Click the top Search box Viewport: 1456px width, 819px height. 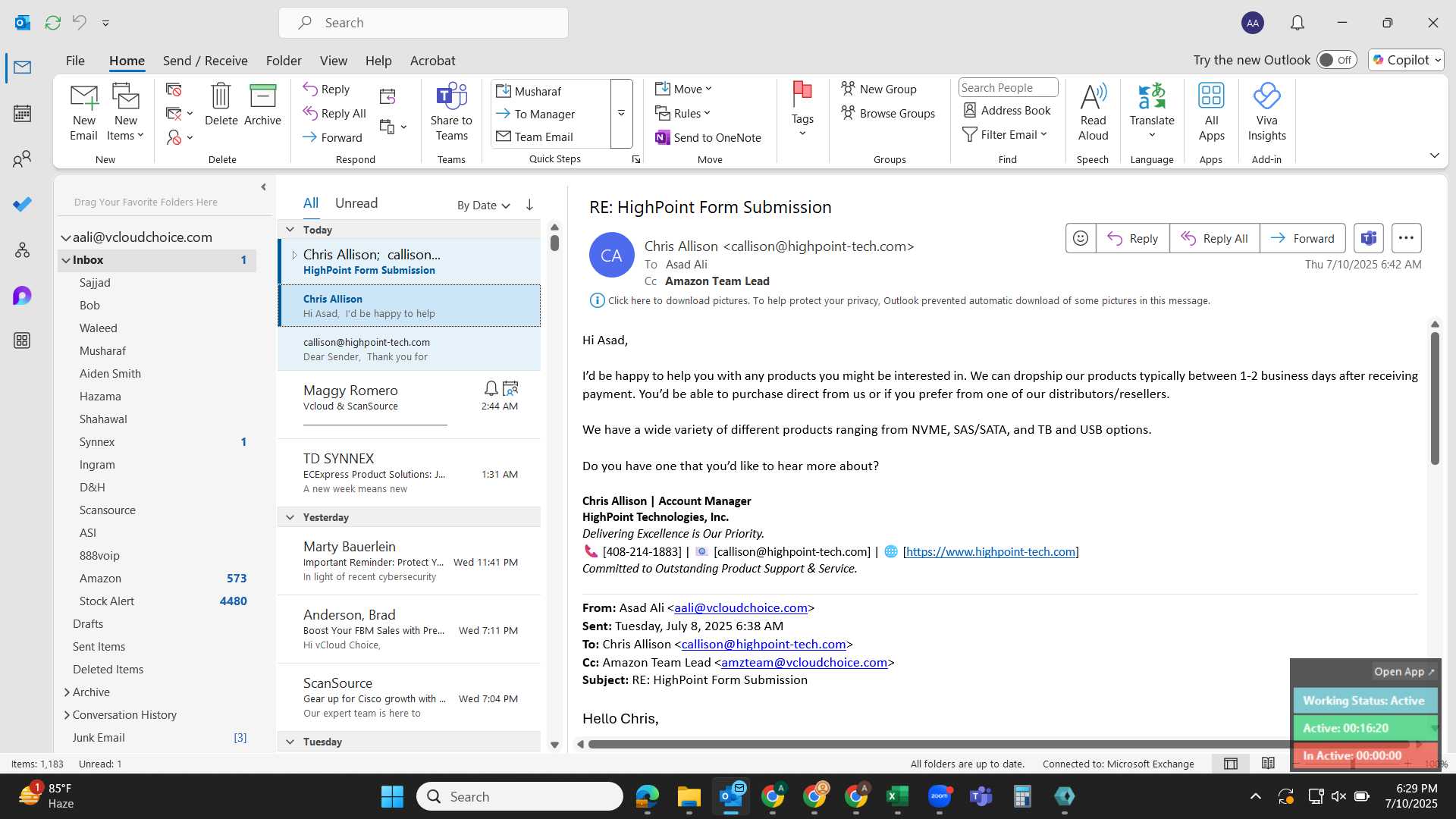(x=423, y=23)
